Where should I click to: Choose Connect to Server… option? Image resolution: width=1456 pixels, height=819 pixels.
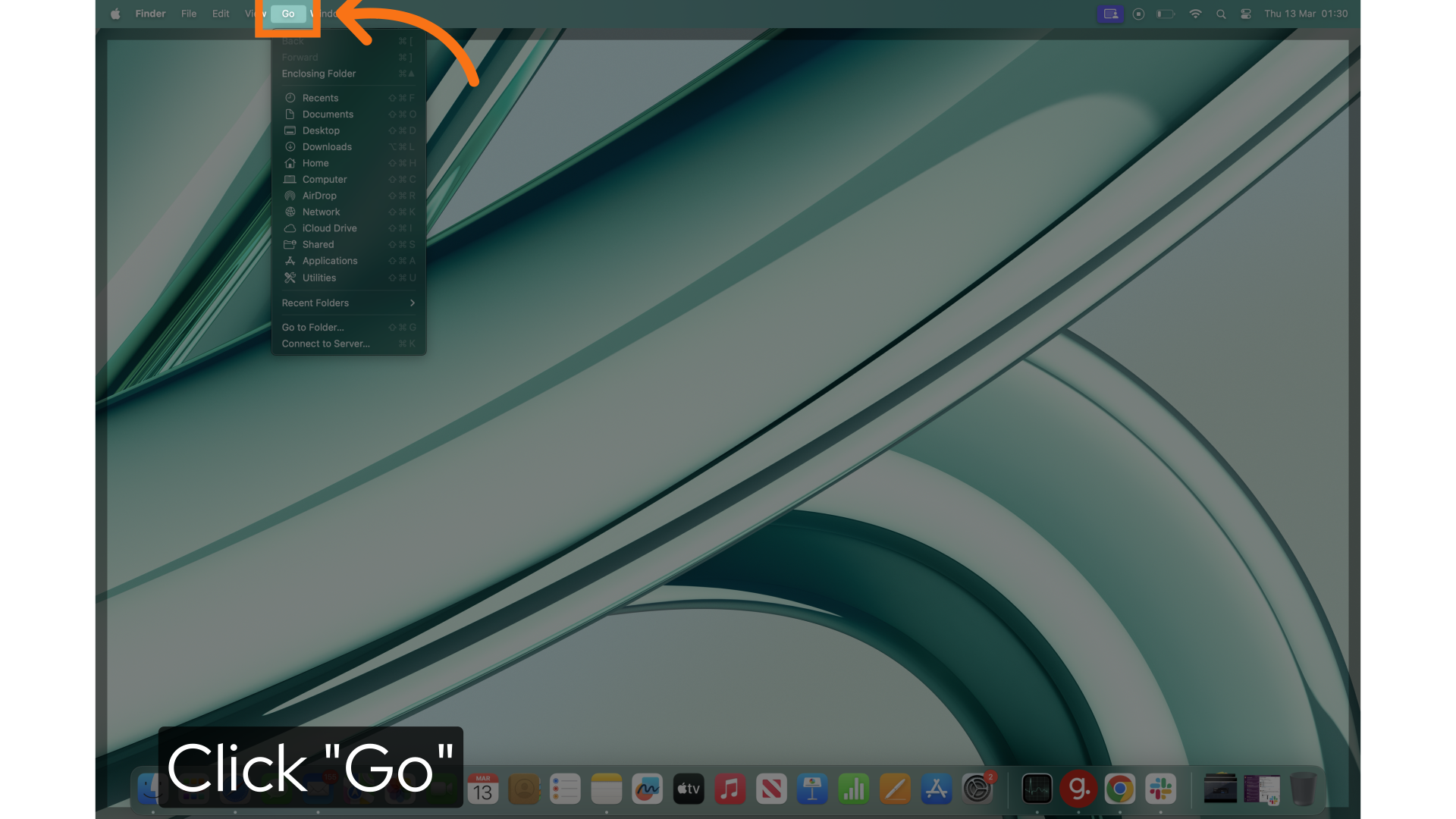pos(325,344)
